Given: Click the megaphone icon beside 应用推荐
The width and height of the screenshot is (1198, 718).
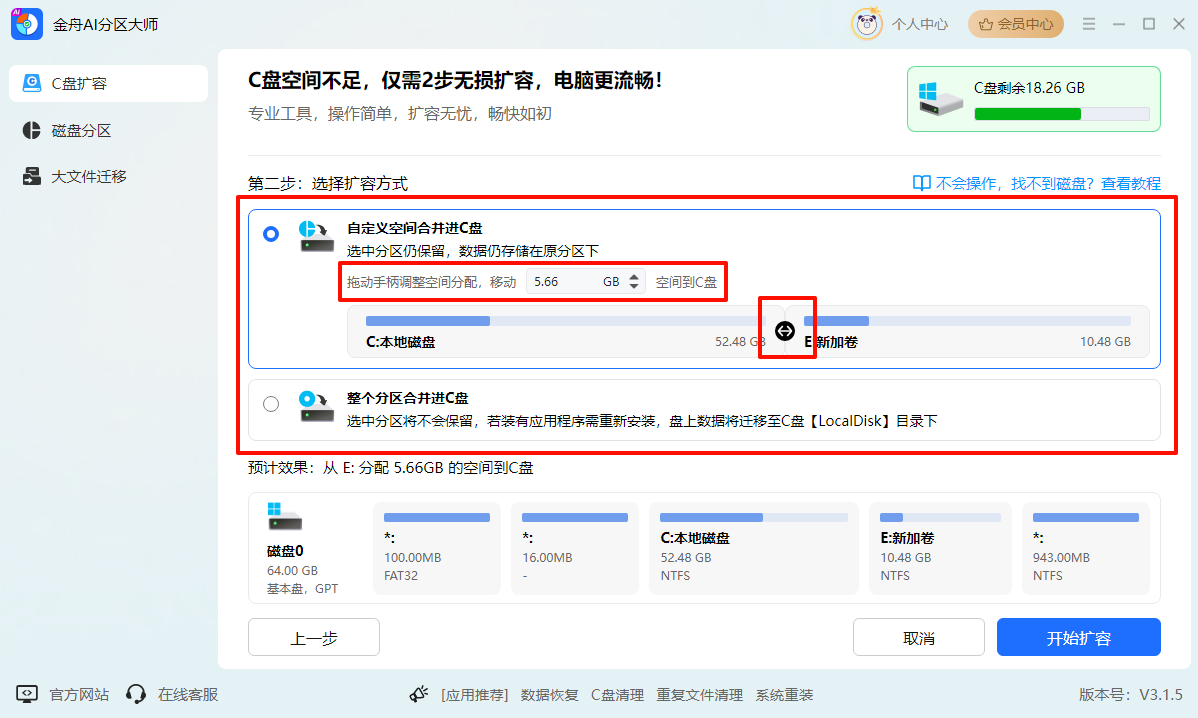Looking at the screenshot, I should pos(419,693).
